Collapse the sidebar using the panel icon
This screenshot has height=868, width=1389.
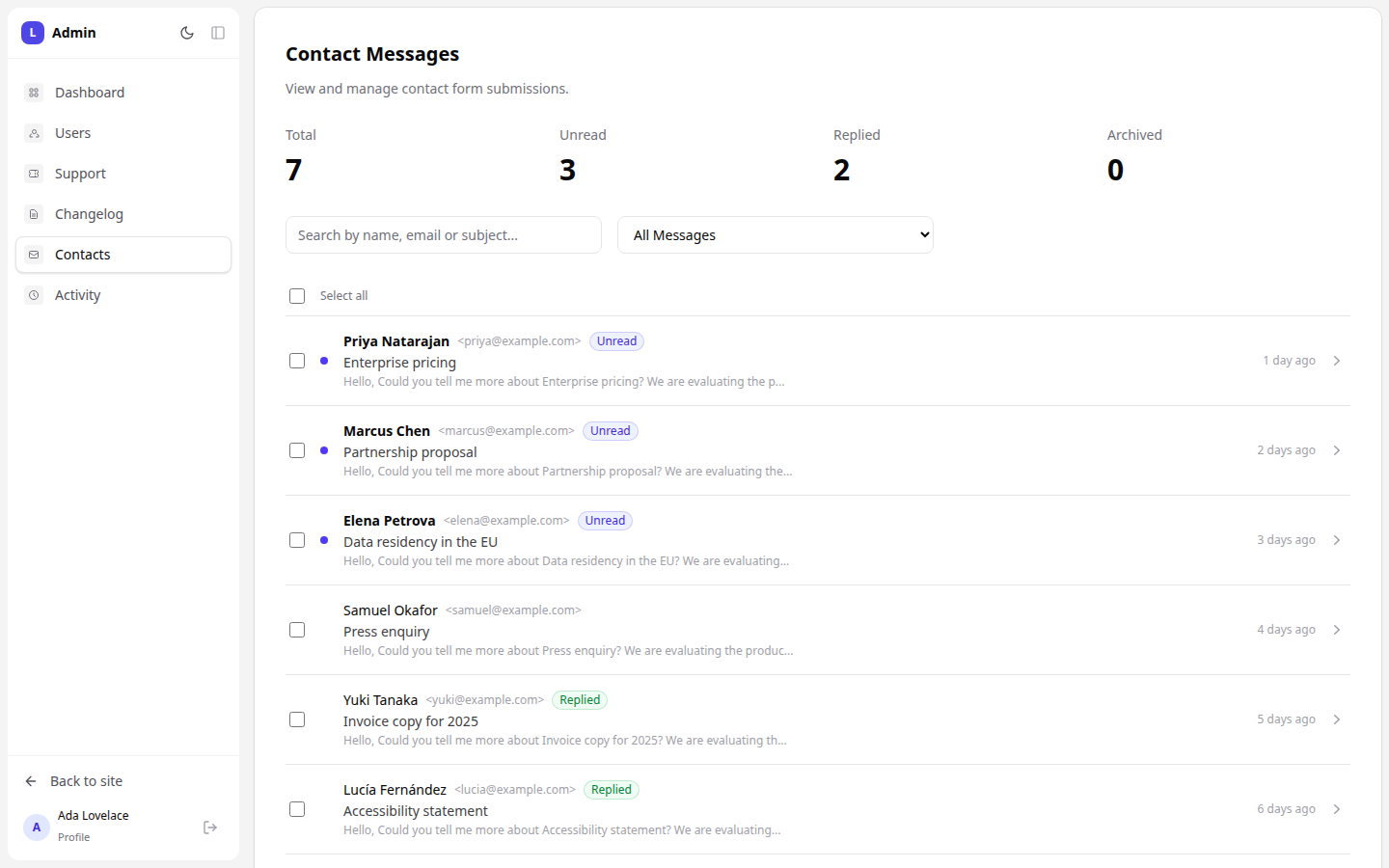pos(218,33)
